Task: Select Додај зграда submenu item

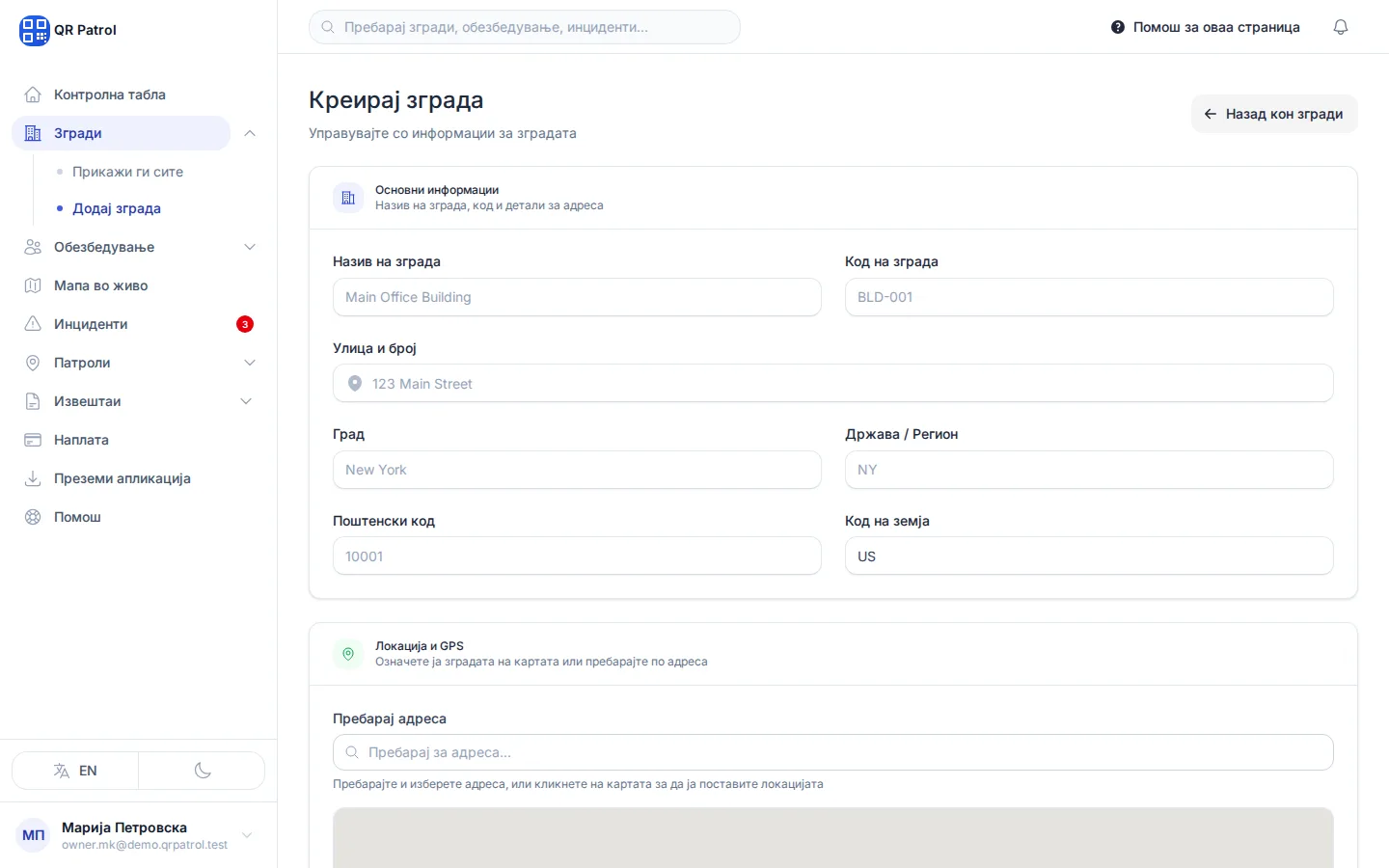Action: pyautogui.click(x=117, y=208)
